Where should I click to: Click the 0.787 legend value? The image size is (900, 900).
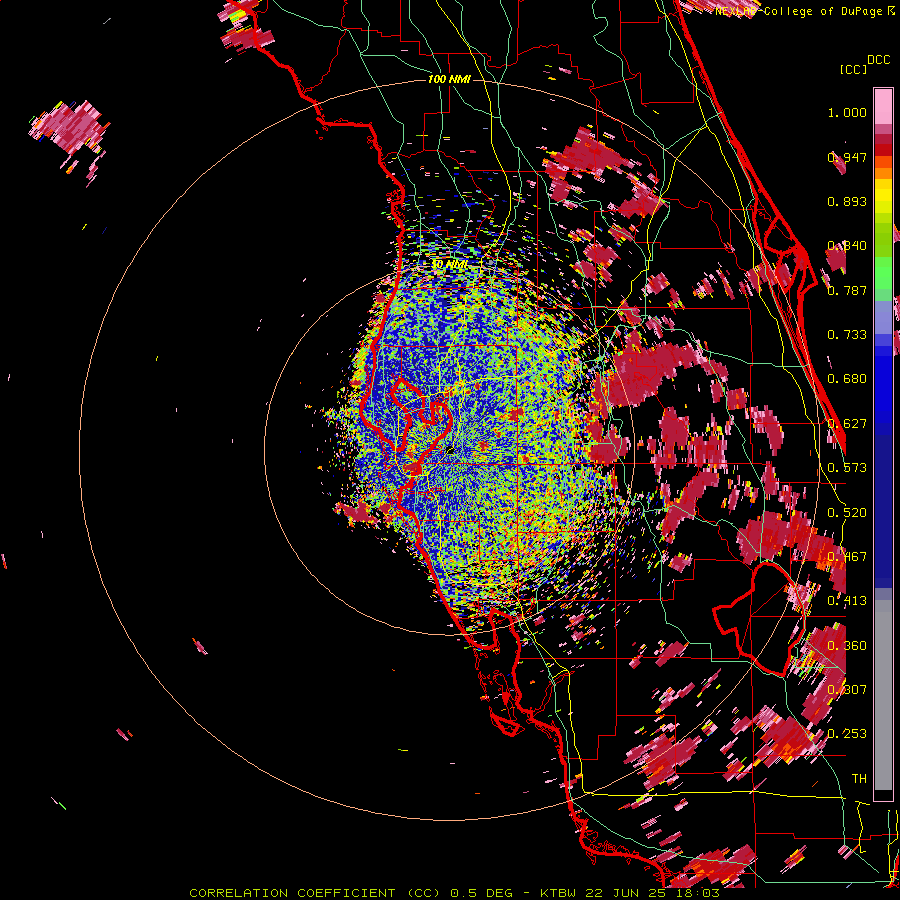click(x=847, y=290)
